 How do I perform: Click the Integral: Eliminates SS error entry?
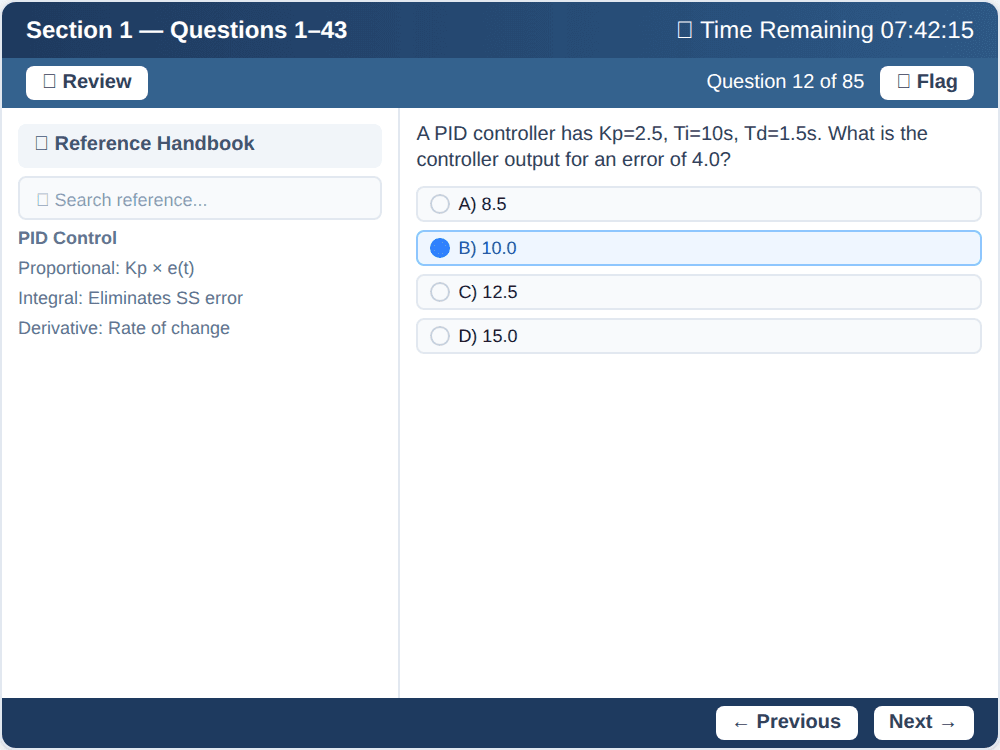(x=130, y=298)
